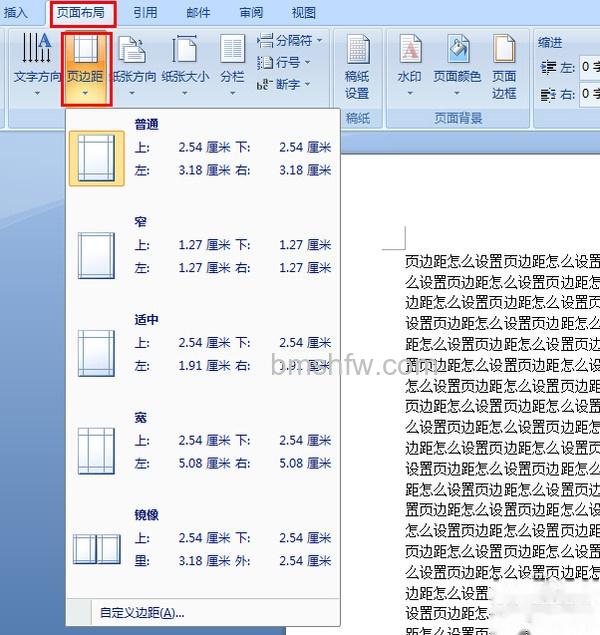
Task: Click the 页边距 margins icon
Action: tap(85, 48)
